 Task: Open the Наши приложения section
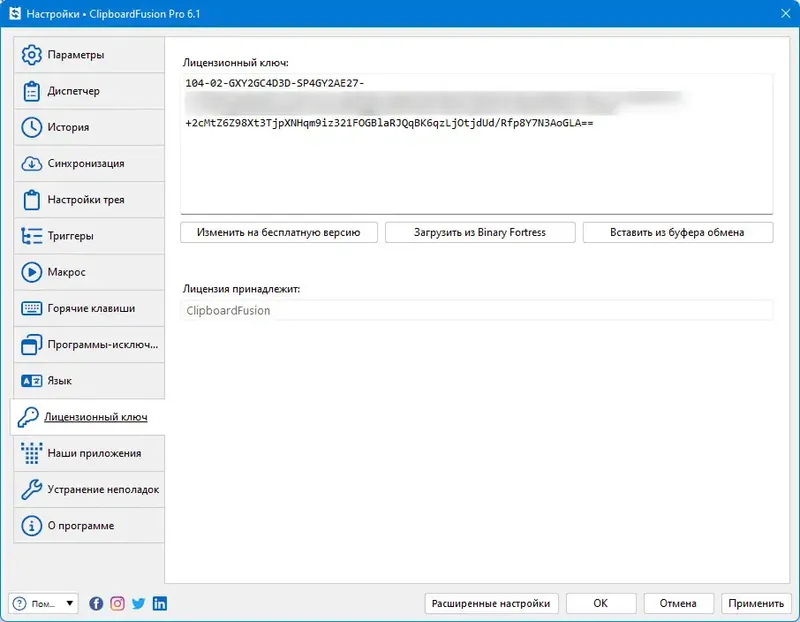(x=89, y=453)
